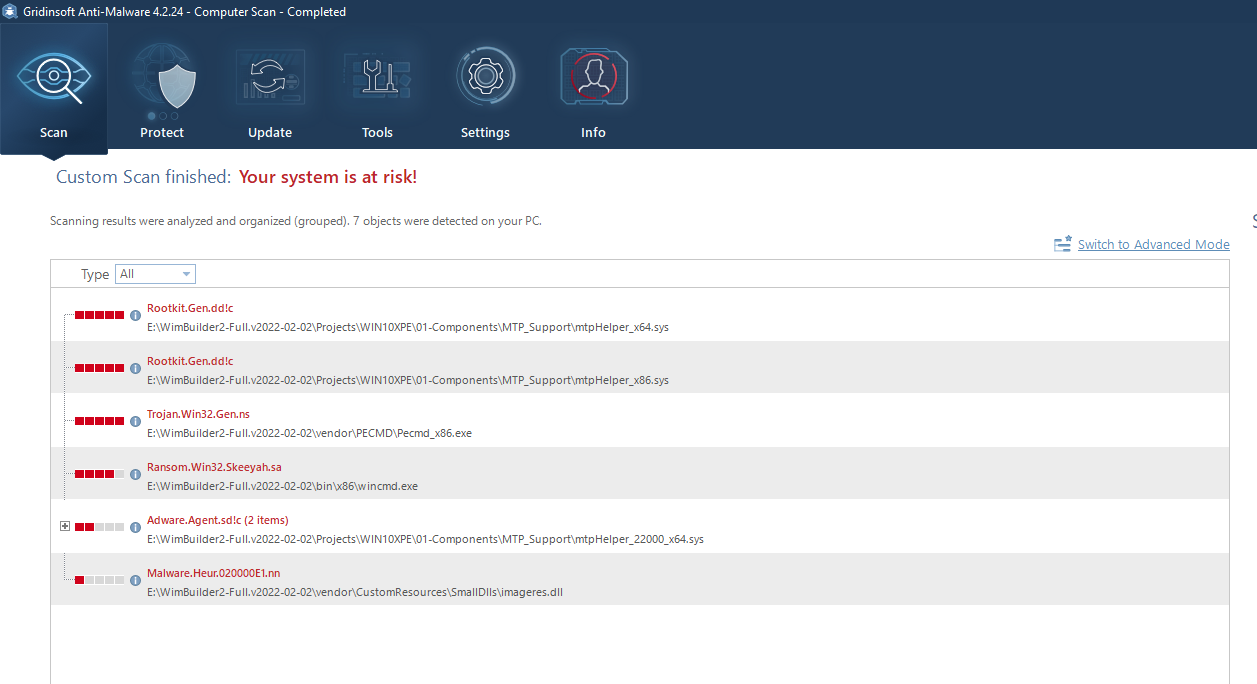
Task: Select the Update tab label
Action: (270, 133)
